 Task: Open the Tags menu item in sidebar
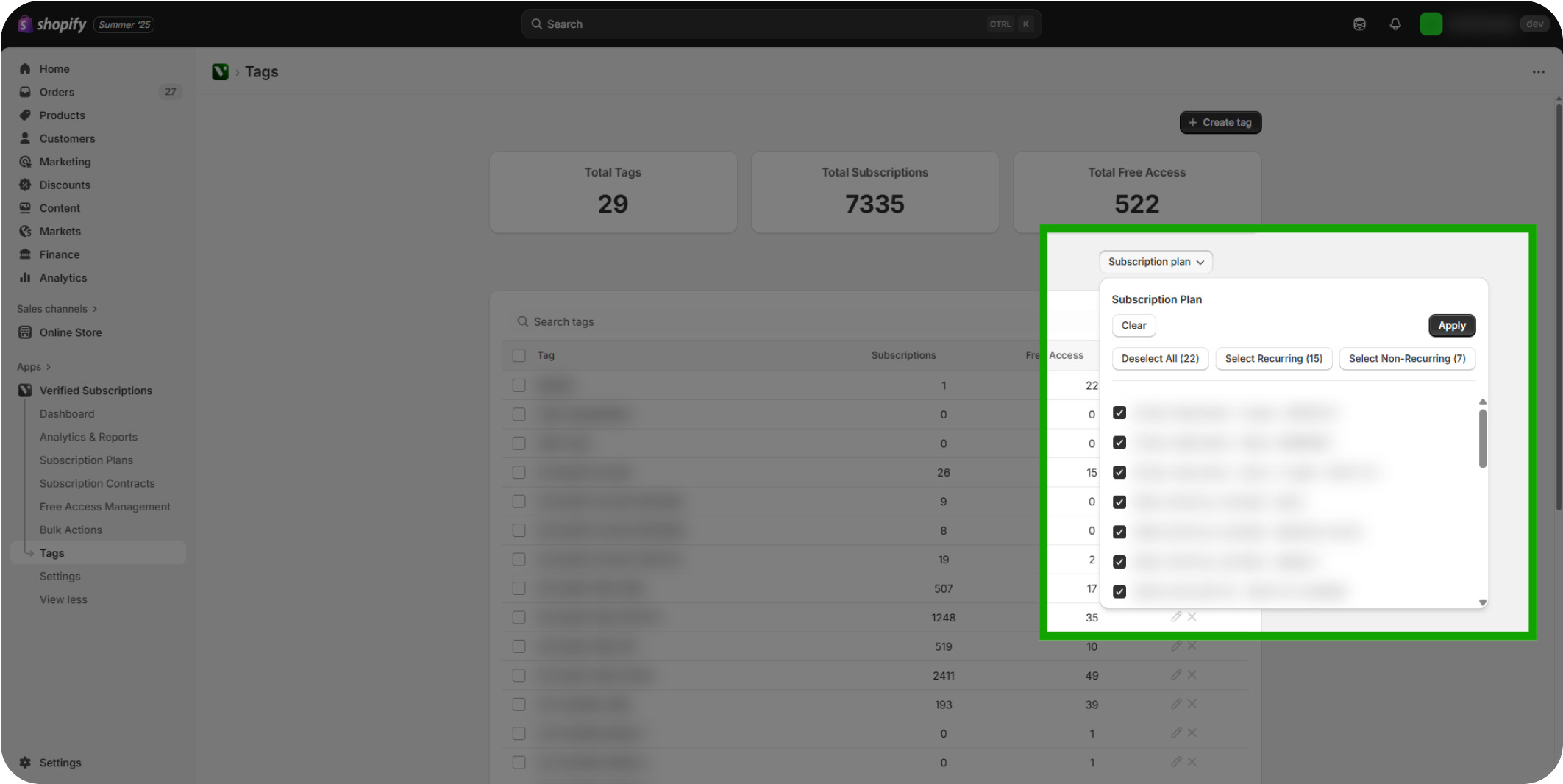tap(99, 553)
